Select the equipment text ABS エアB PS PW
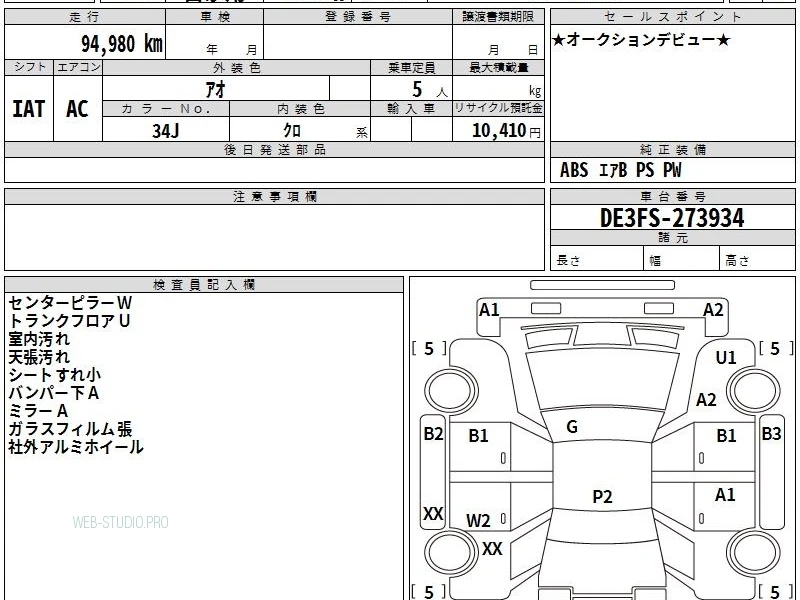Image resolution: width=800 pixels, height=600 pixels. tap(620, 170)
